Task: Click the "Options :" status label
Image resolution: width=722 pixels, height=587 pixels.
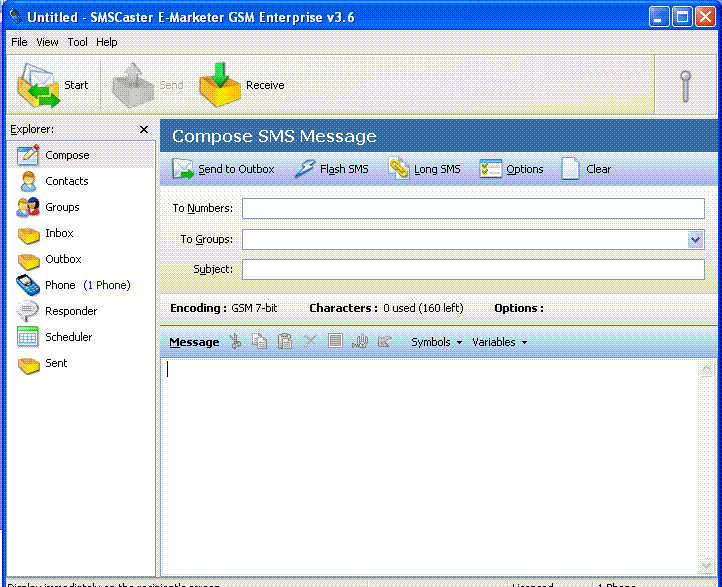Action: click(x=519, y=308)
